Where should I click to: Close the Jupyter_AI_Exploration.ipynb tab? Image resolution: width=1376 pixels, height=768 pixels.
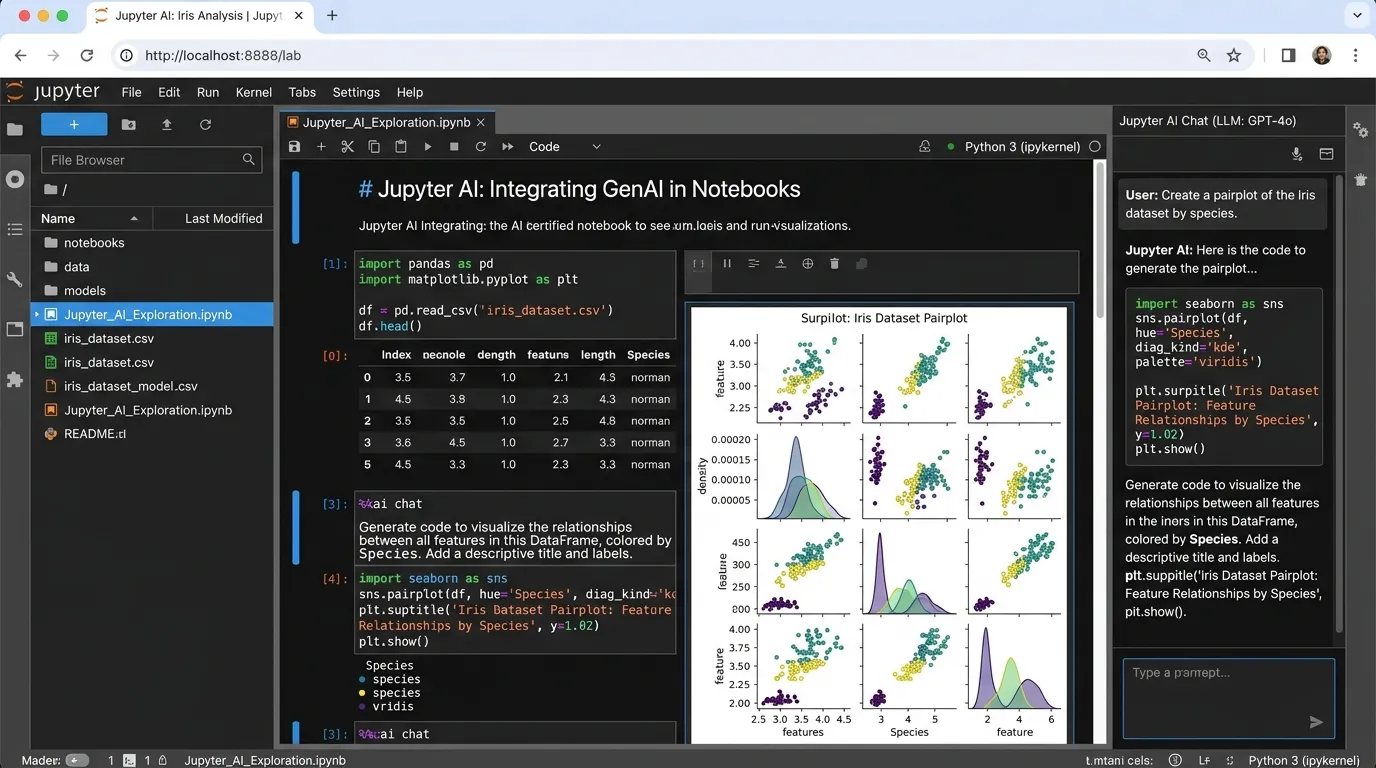coord(481,122)
